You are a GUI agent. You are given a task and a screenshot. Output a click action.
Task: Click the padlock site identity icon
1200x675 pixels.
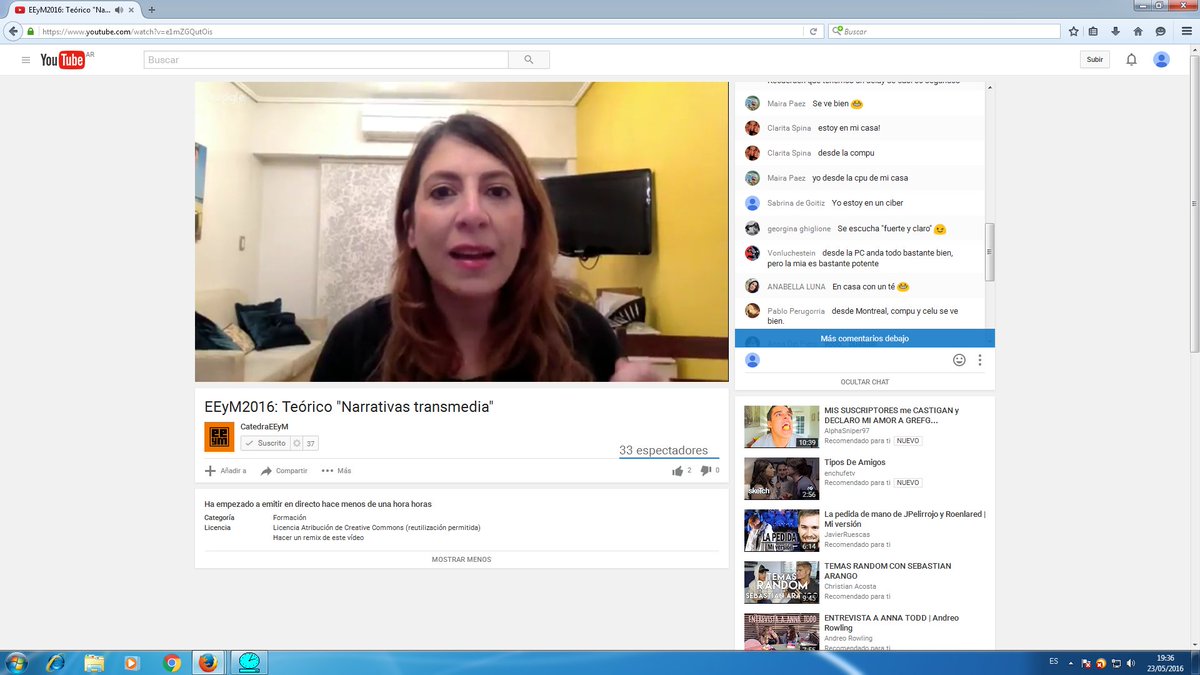click(x=31, y=31)
